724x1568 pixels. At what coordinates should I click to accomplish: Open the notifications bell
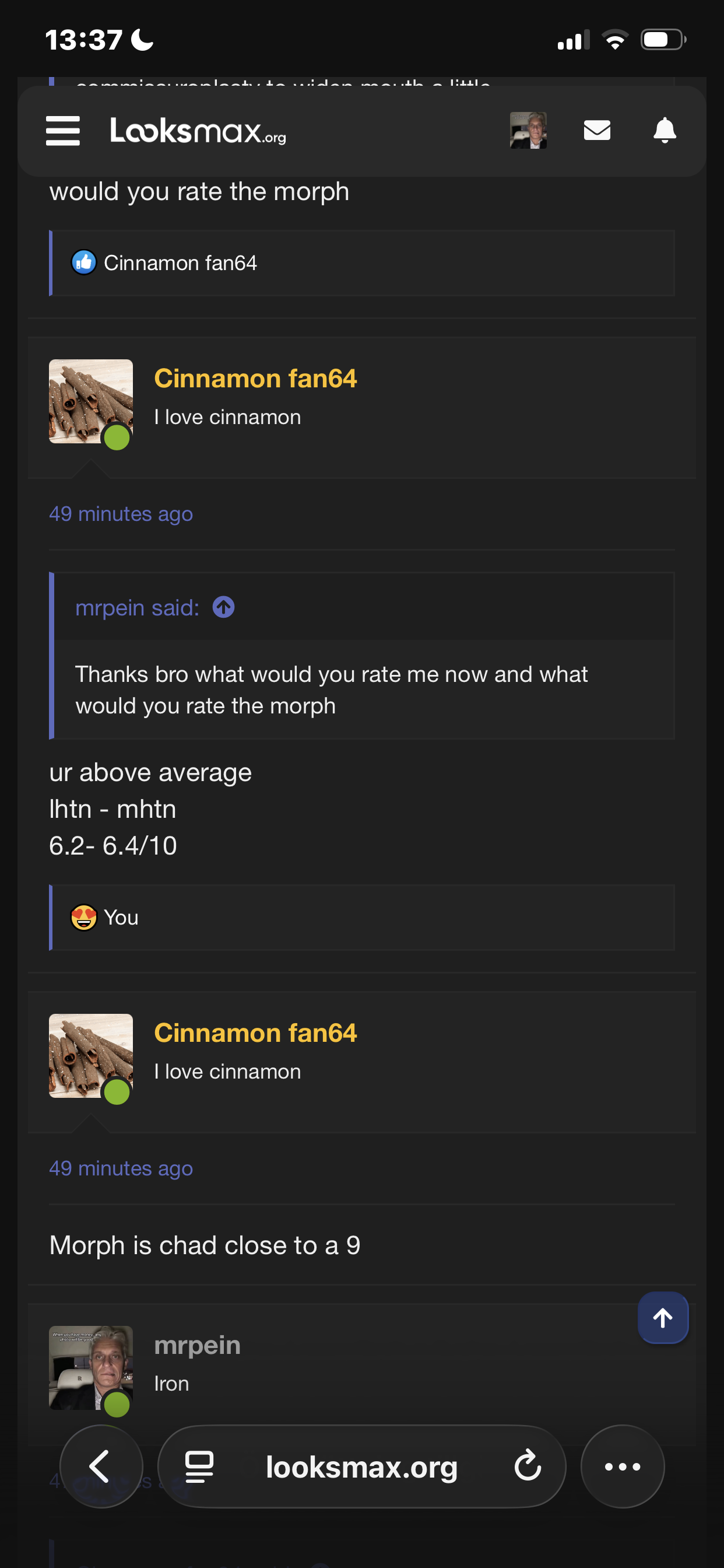(x=665, y=130)
